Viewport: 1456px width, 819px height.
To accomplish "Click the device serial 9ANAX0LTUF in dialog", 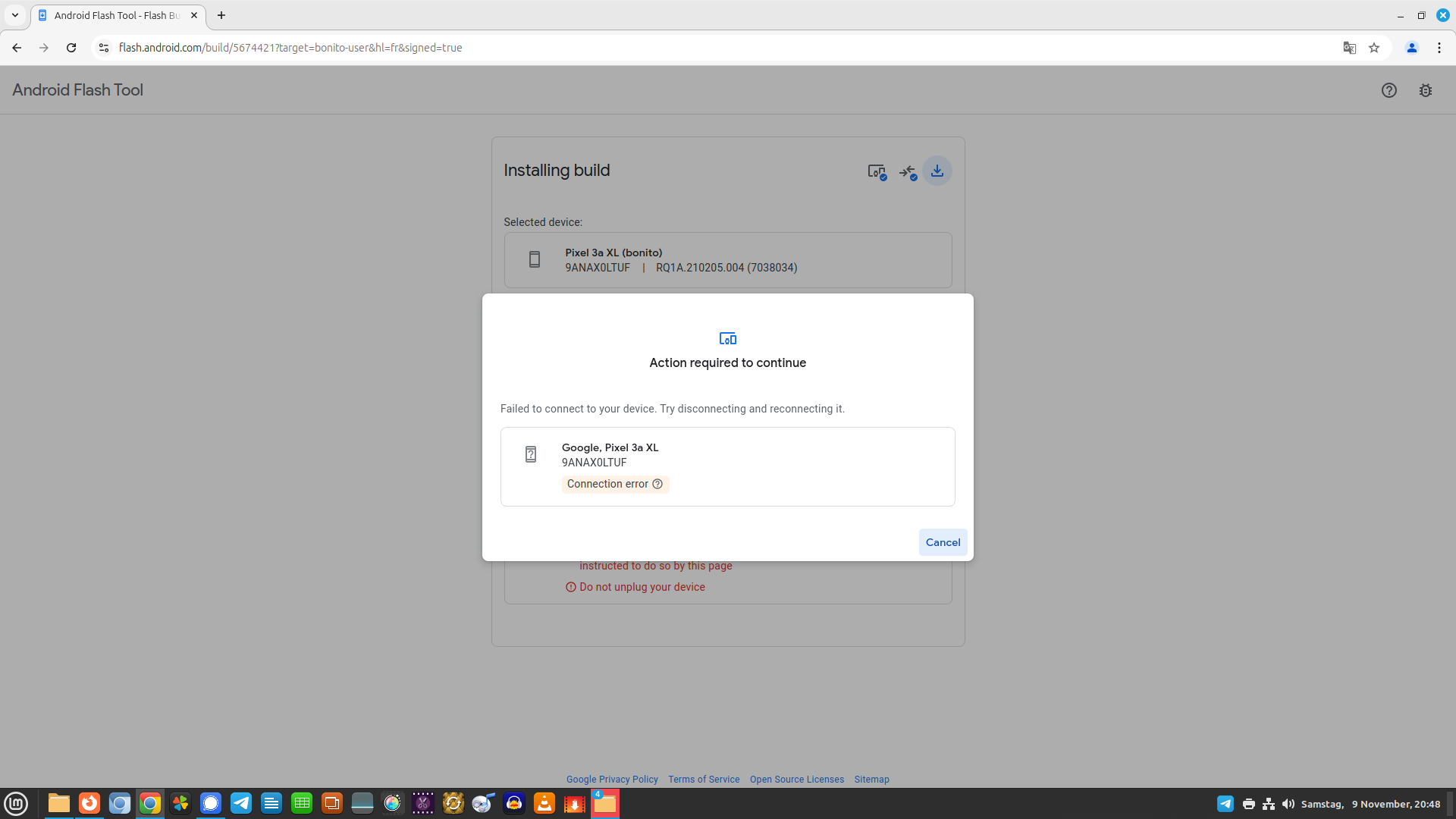I will (x=594, y=463).
